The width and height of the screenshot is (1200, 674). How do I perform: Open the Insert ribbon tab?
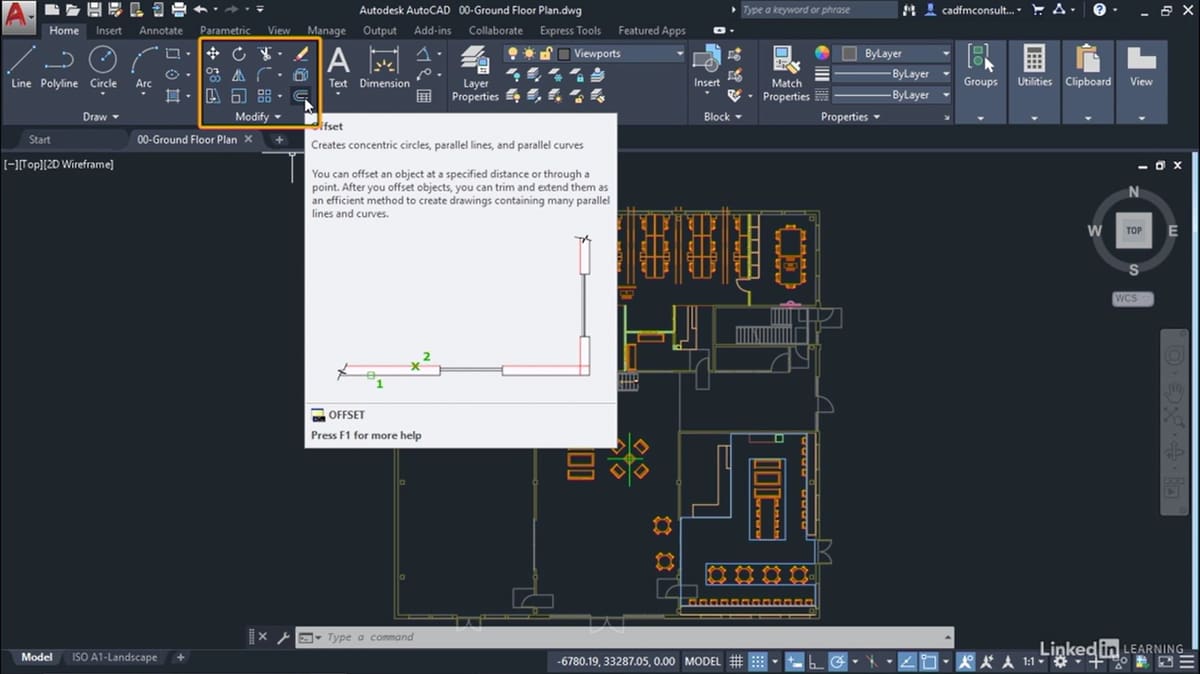pos(109,31)
